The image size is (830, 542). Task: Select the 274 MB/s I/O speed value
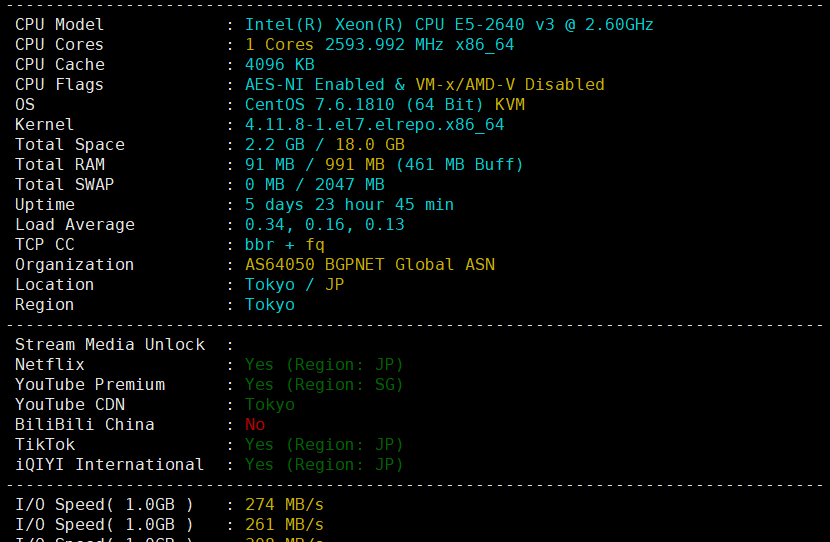click(284, 505)
